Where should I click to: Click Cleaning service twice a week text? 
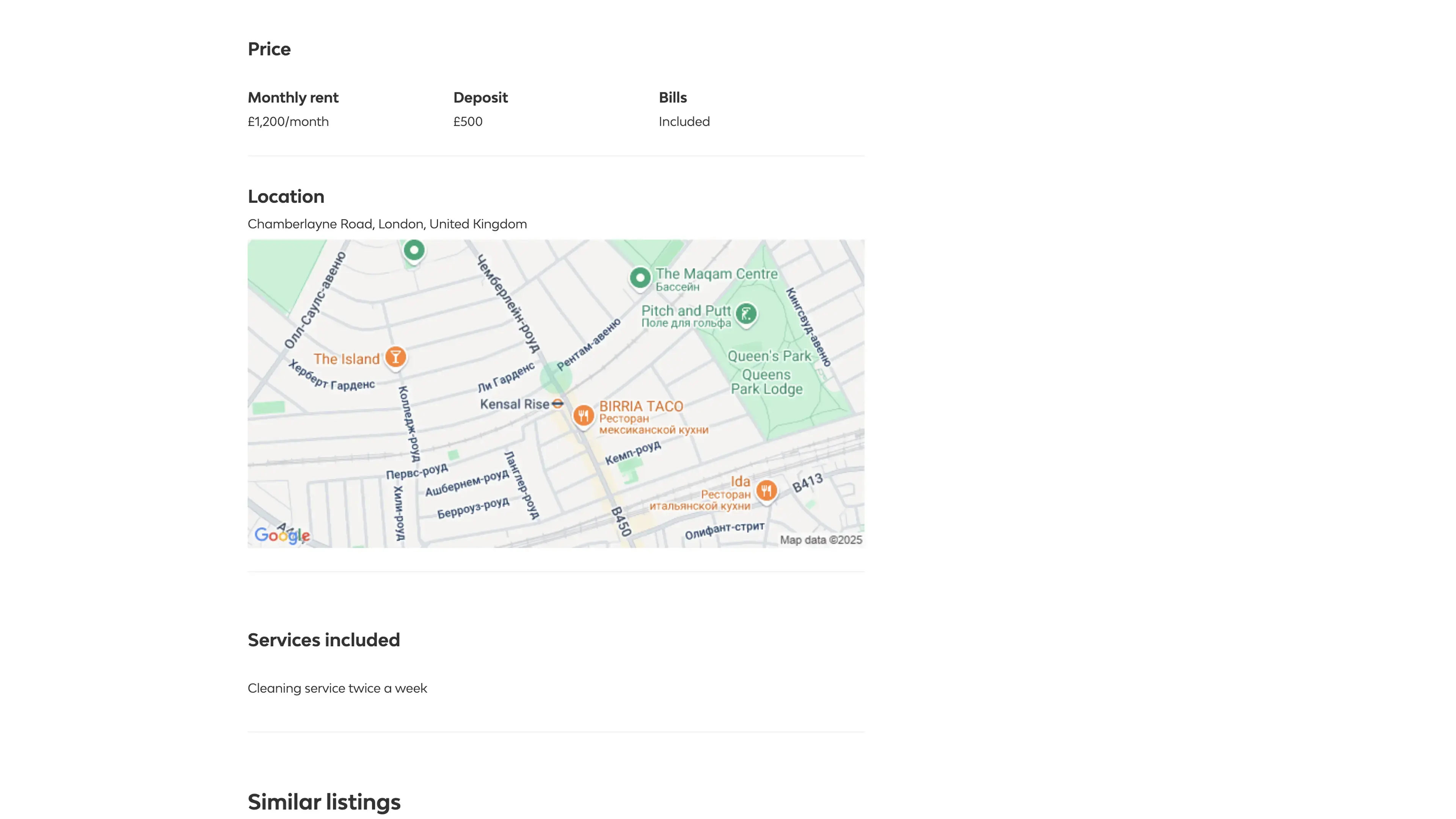[x=337, y=689]
